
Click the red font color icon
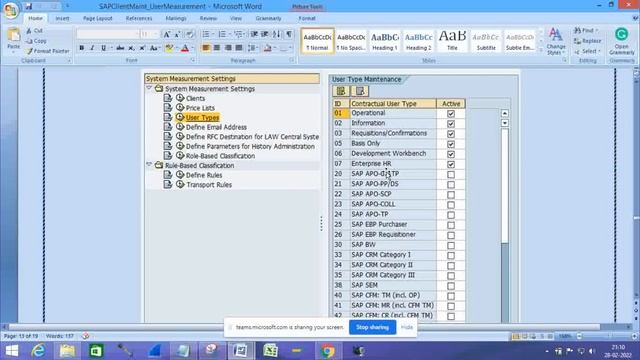tap(184, 48)
